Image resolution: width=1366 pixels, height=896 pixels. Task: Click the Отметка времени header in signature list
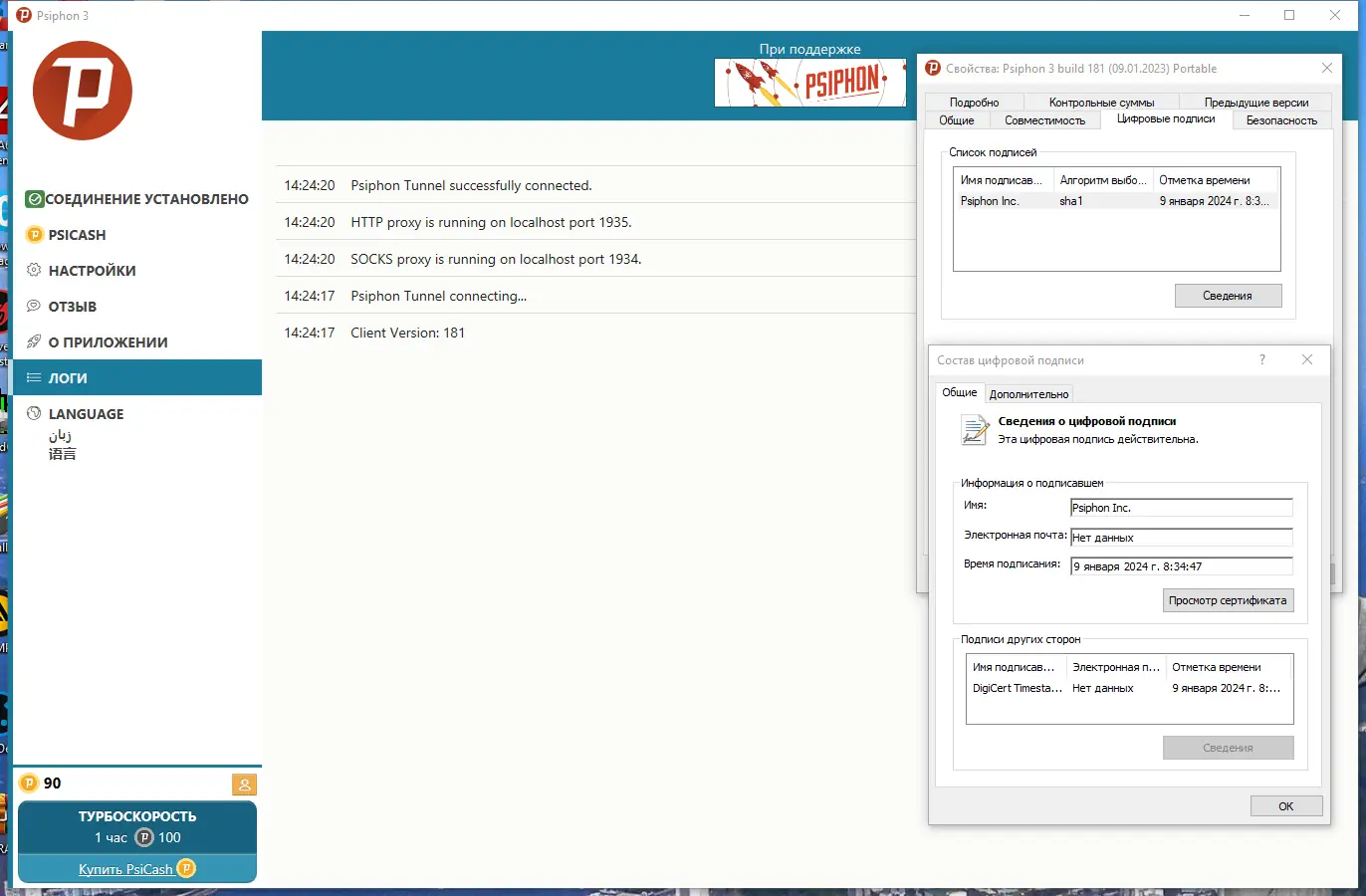point(1216,180)
